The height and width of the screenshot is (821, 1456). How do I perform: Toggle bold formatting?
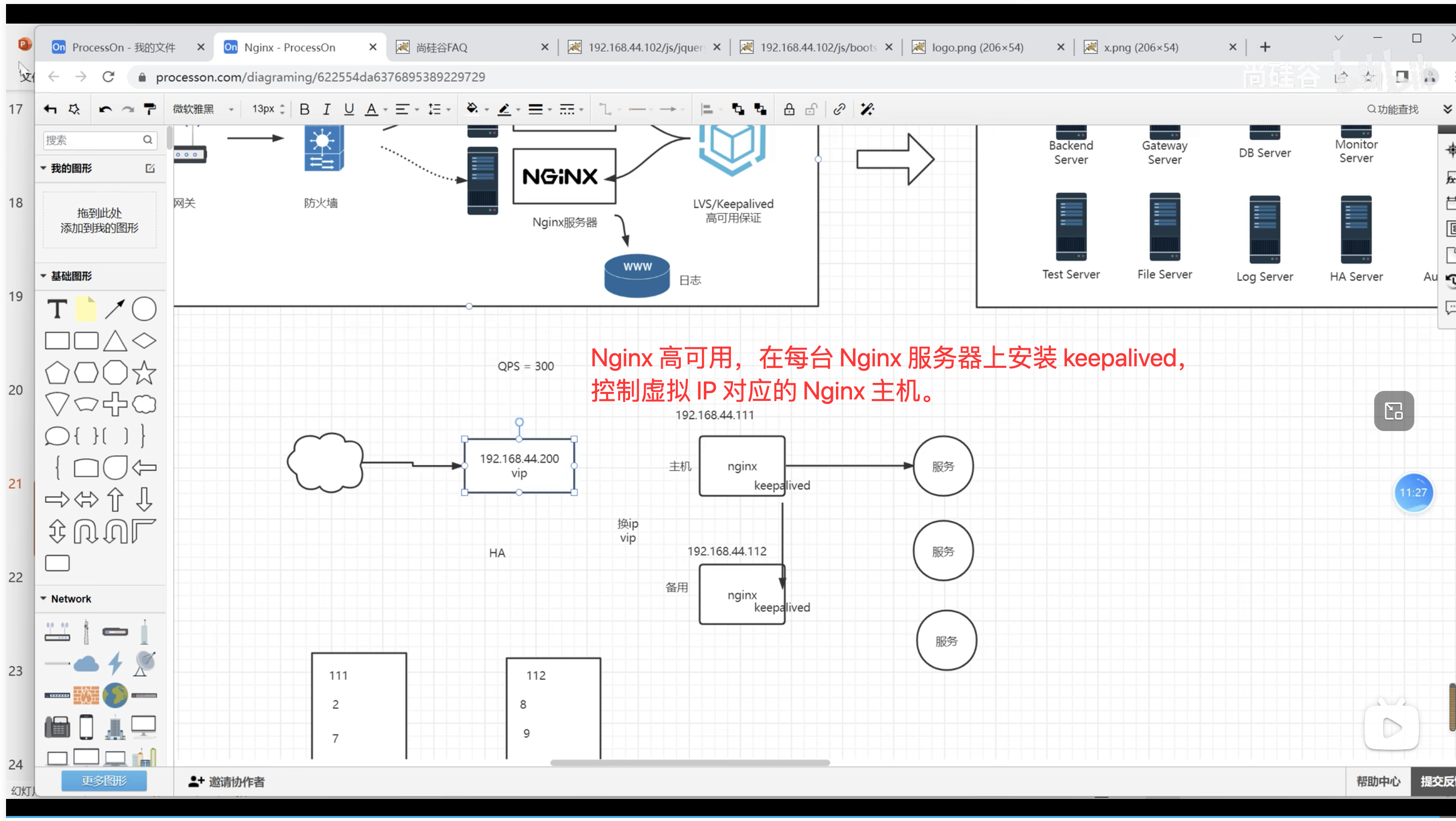(x=305, y=109)
